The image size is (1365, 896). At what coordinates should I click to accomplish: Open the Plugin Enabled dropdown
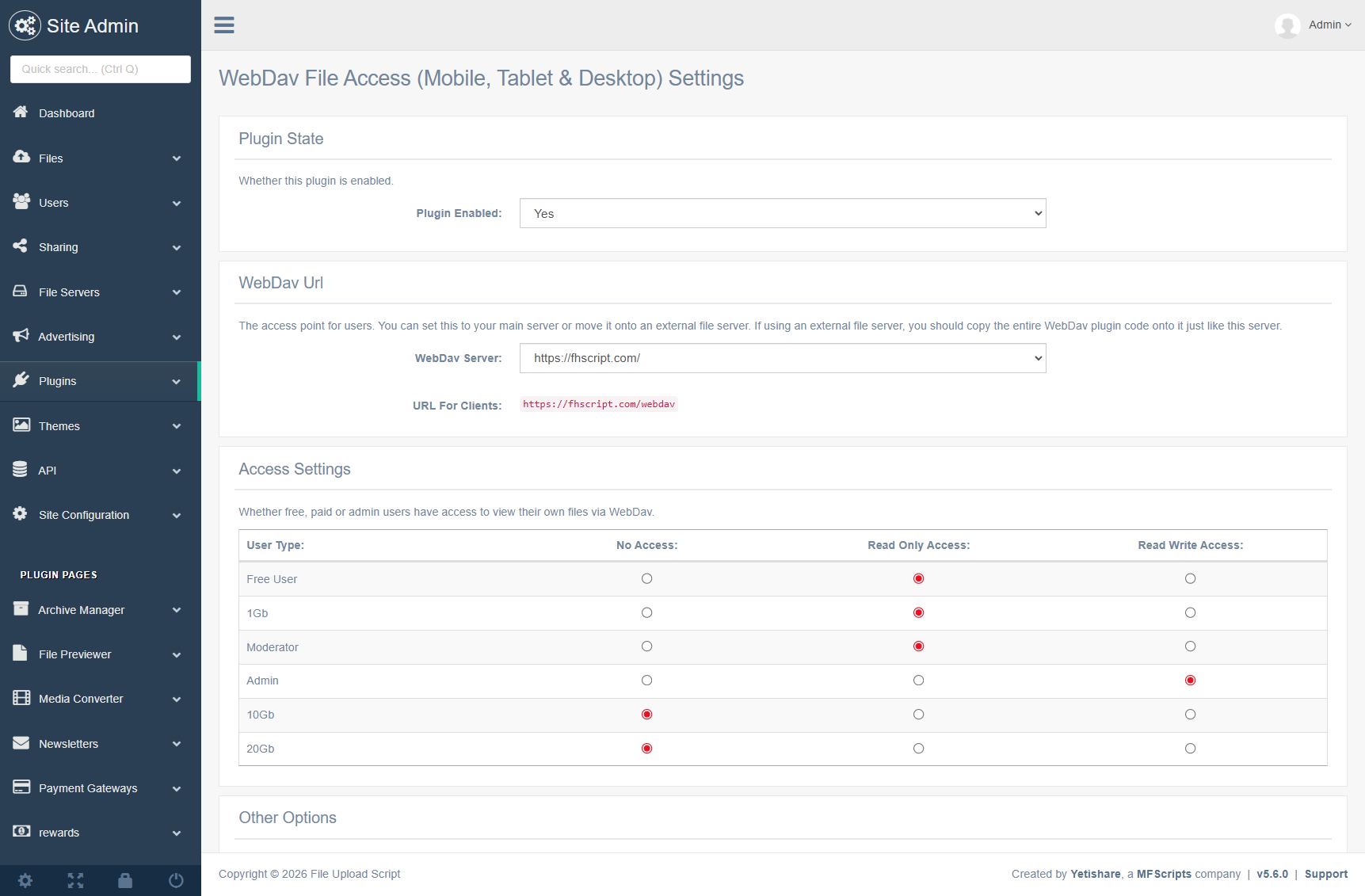tap(782, 214)
